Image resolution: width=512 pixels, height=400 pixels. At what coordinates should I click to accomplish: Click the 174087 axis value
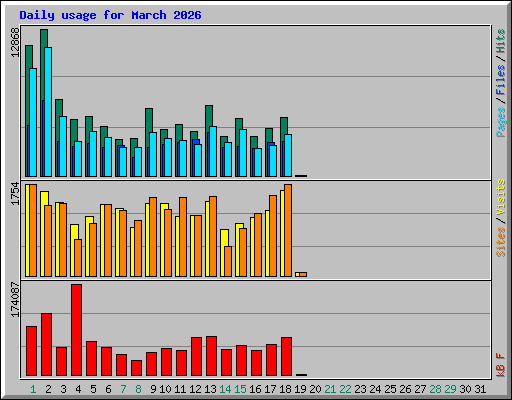pyautogui.click(x=15, y=299)
